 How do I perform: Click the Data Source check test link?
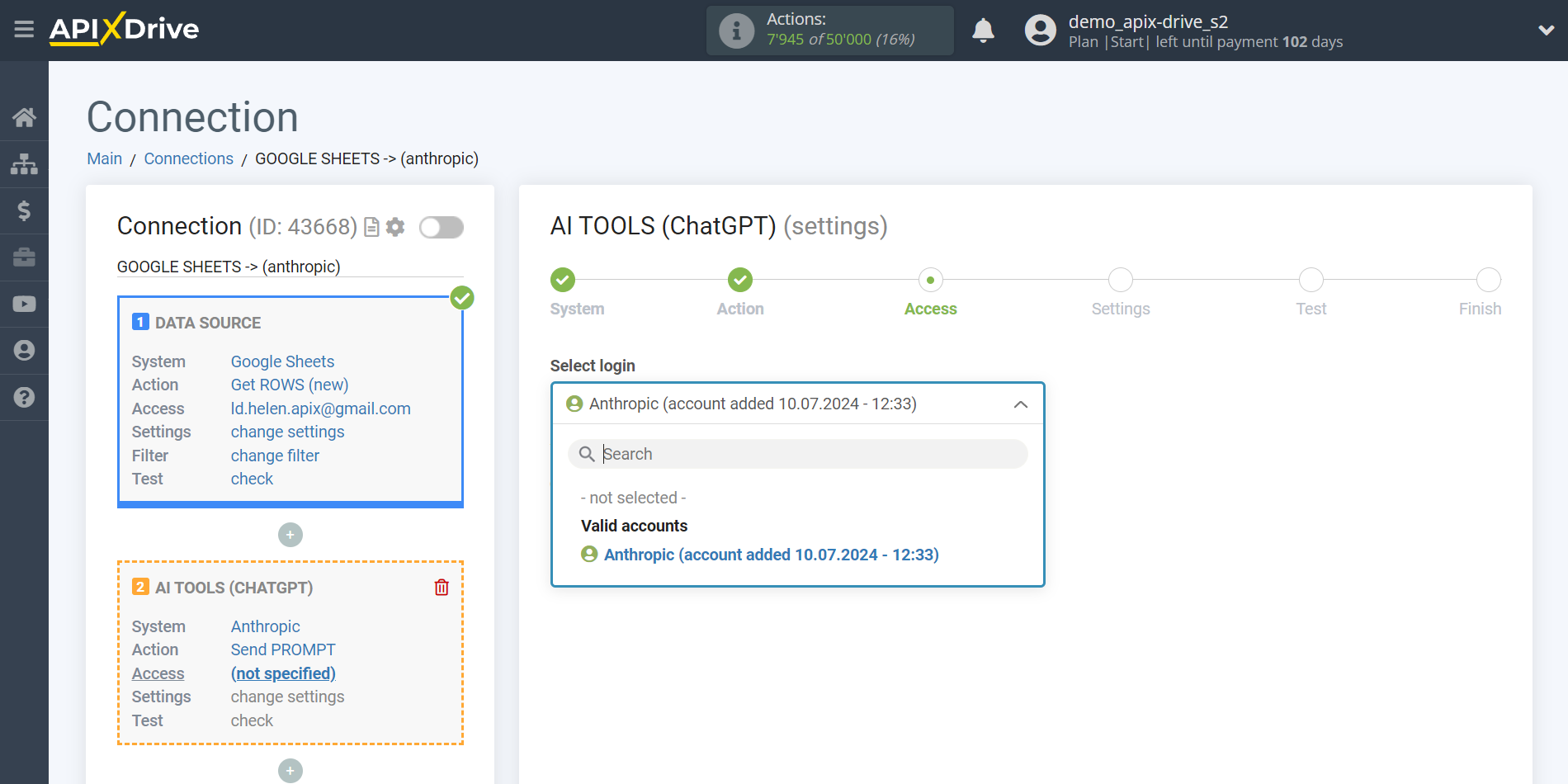[252, 479]
